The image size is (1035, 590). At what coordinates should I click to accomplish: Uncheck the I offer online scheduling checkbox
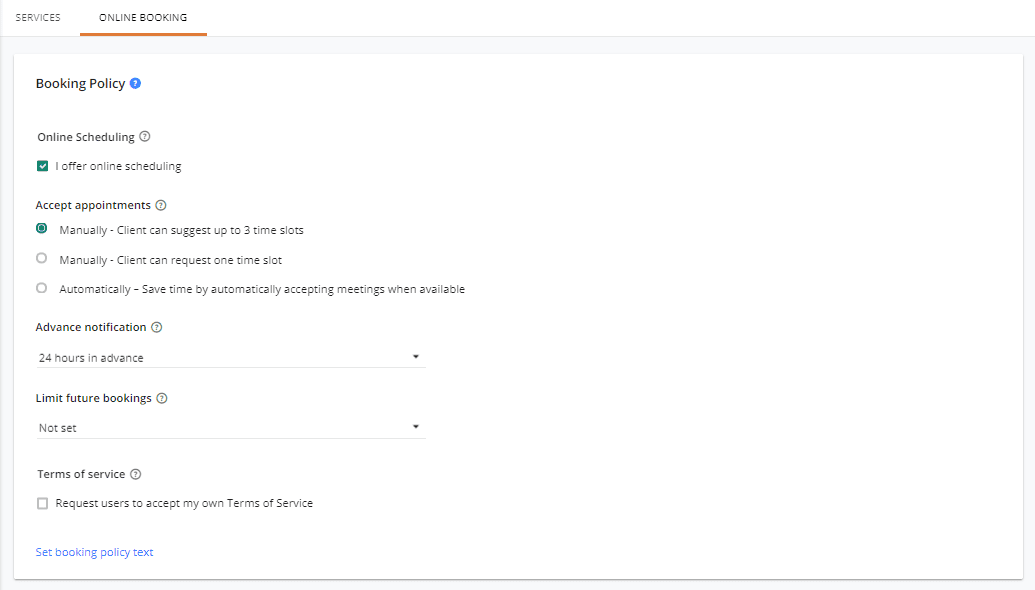[x=42, y=166]
